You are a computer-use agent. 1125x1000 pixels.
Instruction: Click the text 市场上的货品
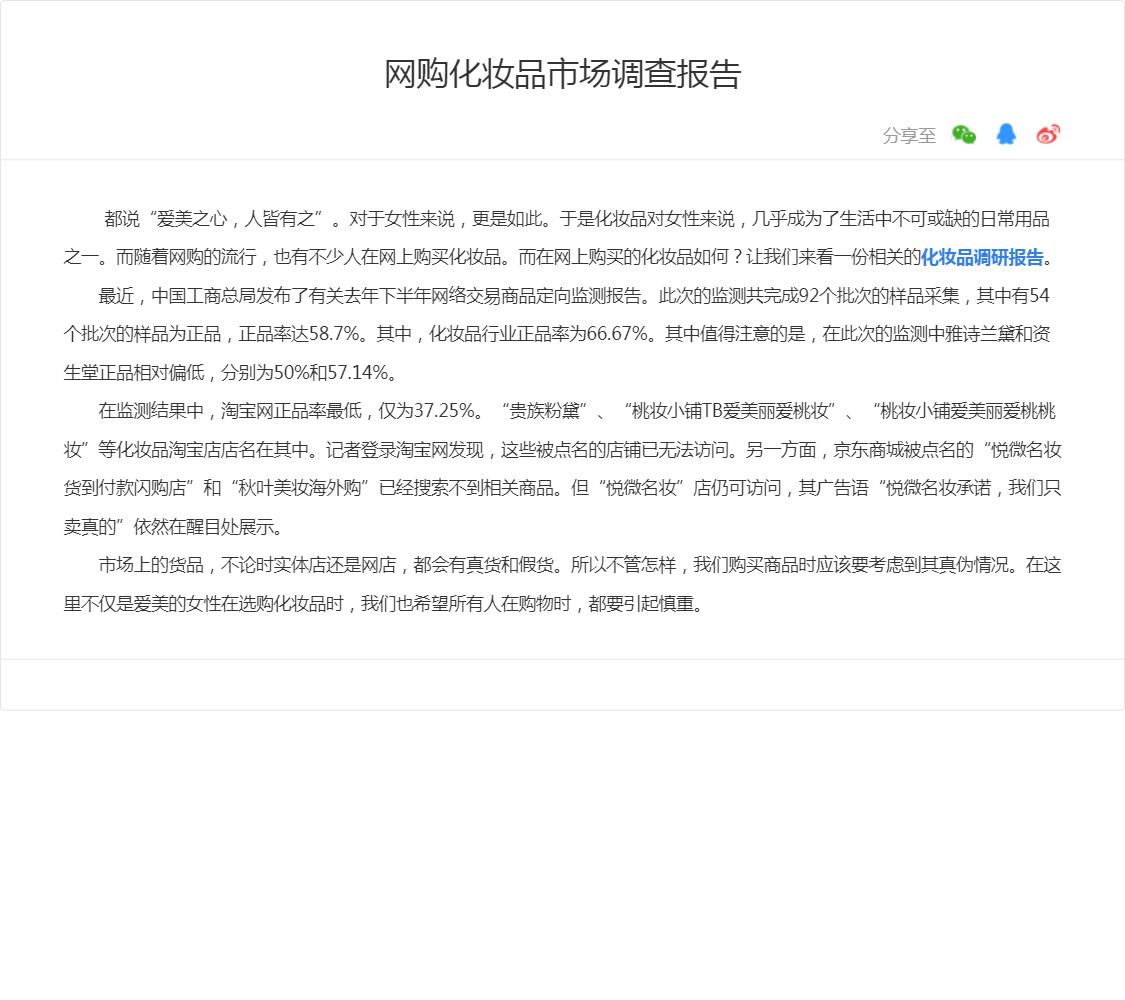pos(151,565)
